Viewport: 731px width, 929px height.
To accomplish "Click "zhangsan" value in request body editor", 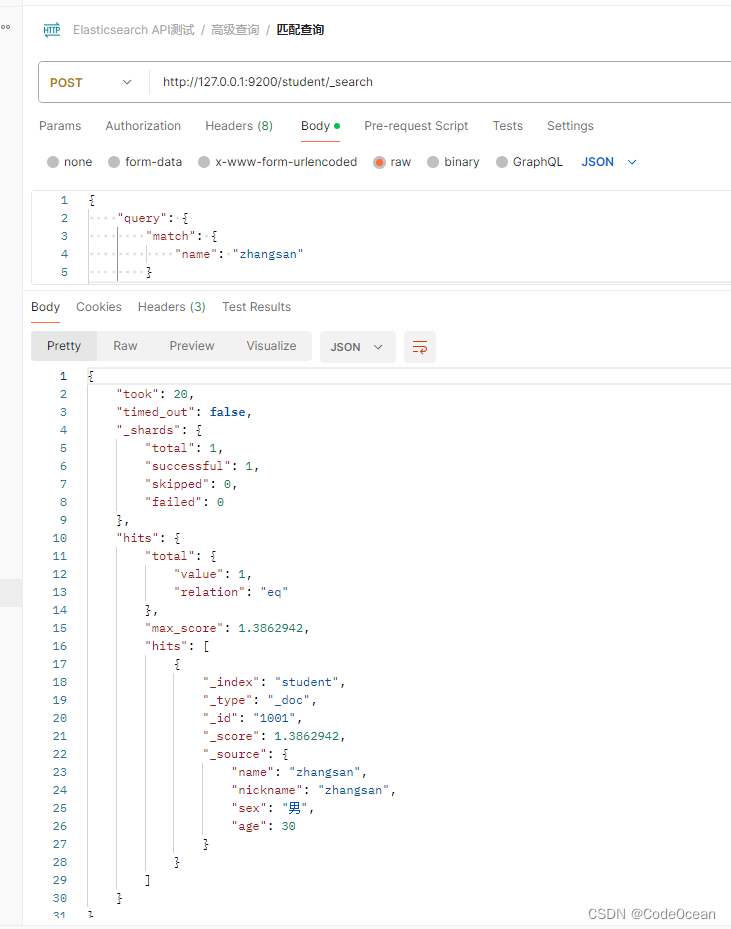I will [268, 254].
